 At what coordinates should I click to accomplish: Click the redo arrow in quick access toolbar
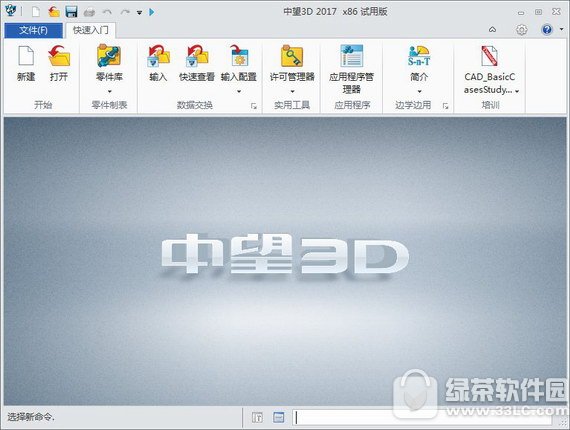click(125, 12)
